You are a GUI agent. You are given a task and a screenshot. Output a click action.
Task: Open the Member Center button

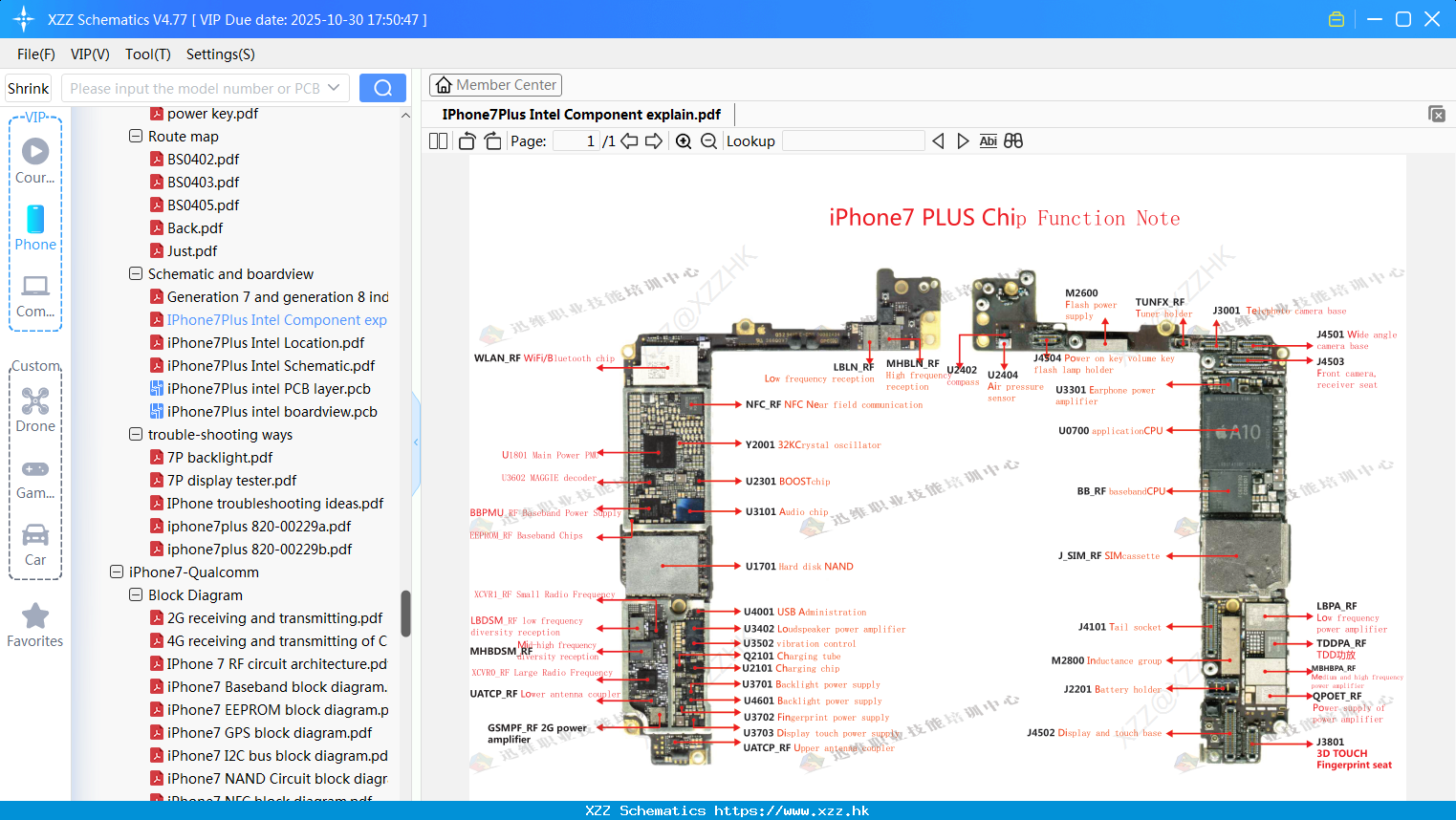coord(495,85)
